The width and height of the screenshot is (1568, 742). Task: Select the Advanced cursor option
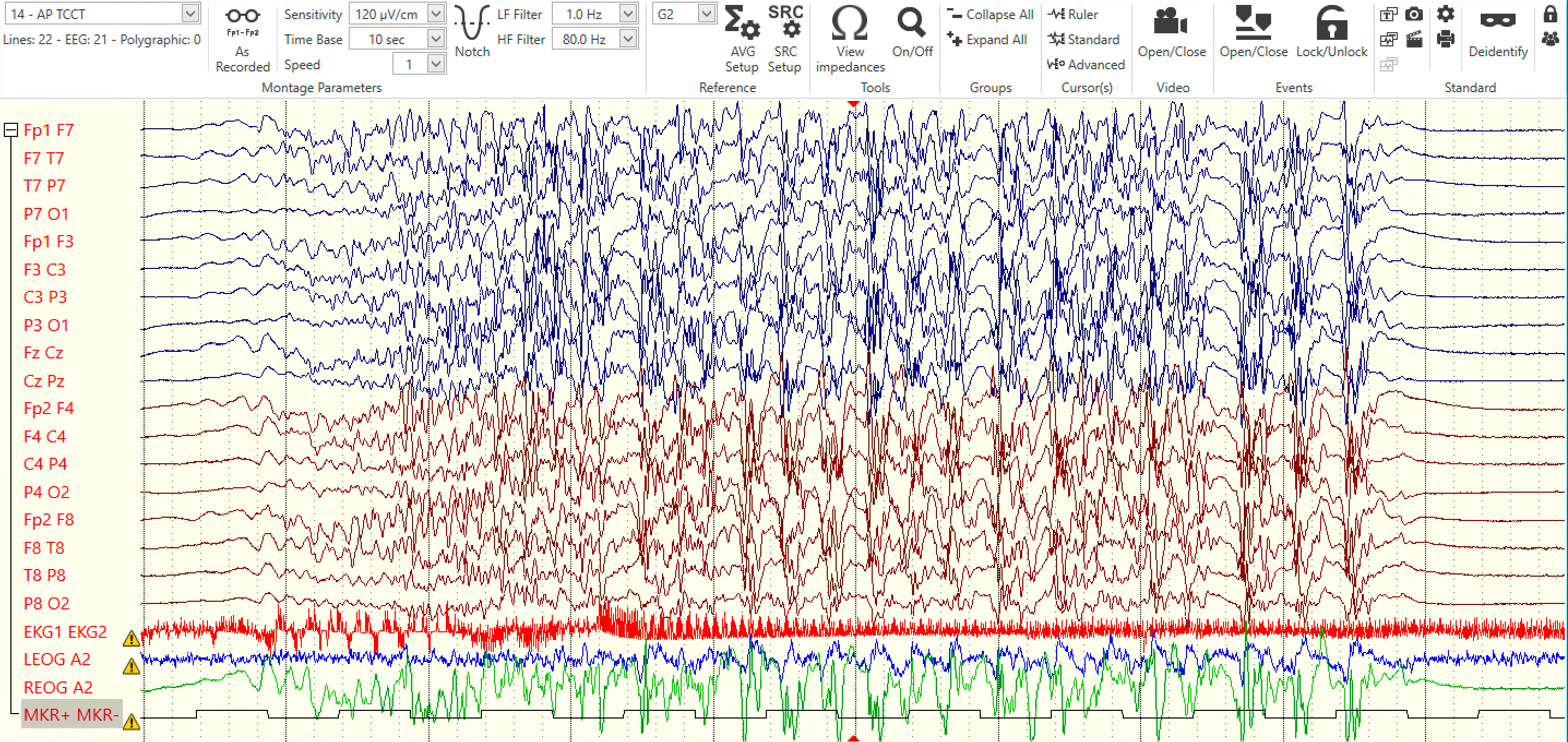(1086, 64)
